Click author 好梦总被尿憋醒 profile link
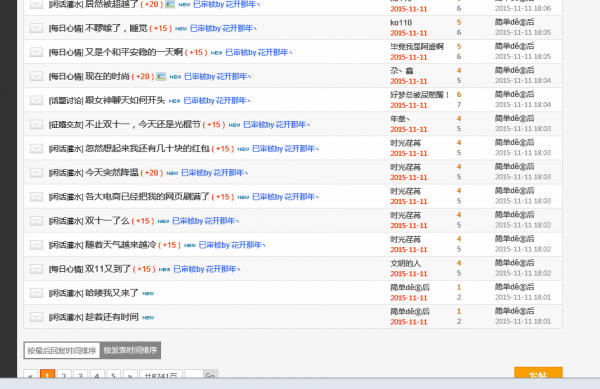This screenshot has height=389, width=600. (419, 94)
